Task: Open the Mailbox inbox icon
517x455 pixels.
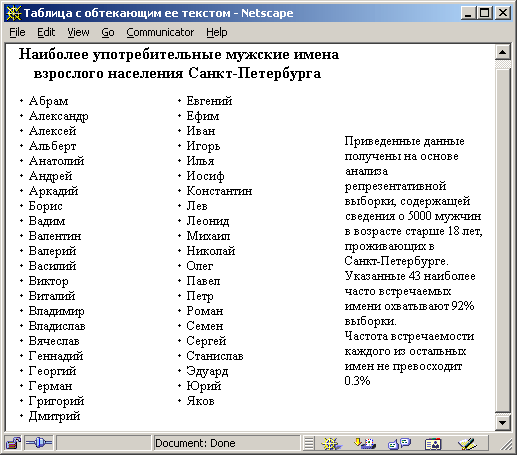Action: tap(365, 443)
